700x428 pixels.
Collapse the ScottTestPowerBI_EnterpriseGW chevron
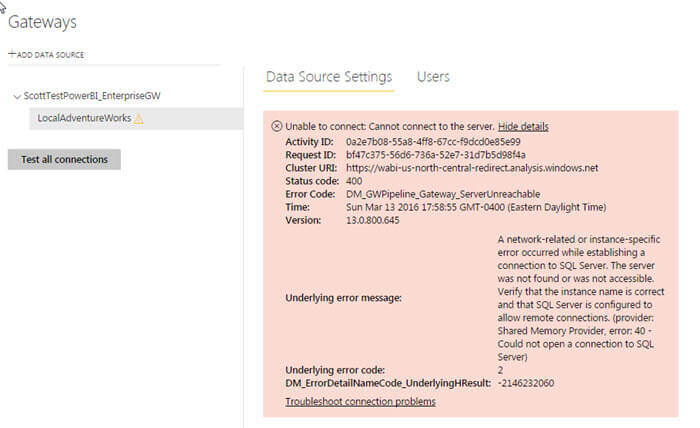click(x=16, y=97)
